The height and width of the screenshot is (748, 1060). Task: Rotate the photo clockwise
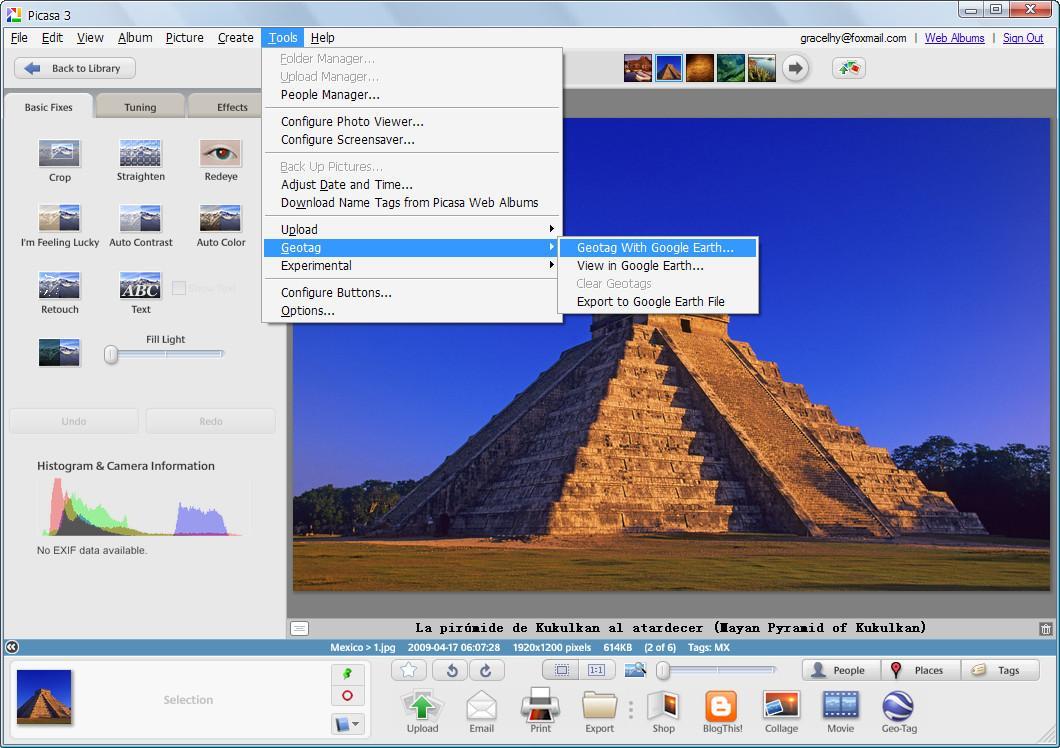click(x=486, y=671)
